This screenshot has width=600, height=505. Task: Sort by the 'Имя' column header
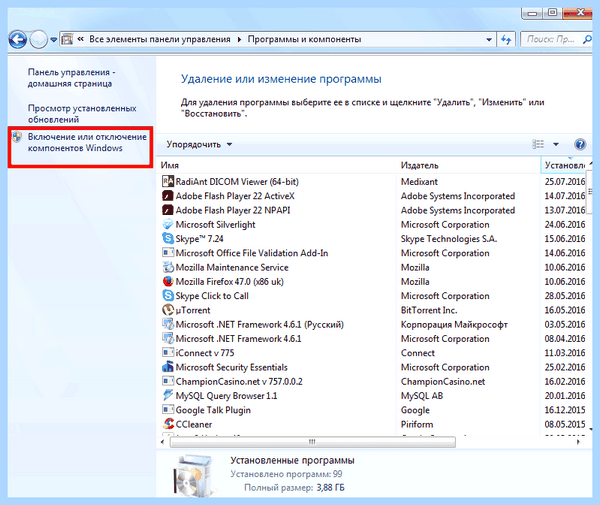coord(277,165)
